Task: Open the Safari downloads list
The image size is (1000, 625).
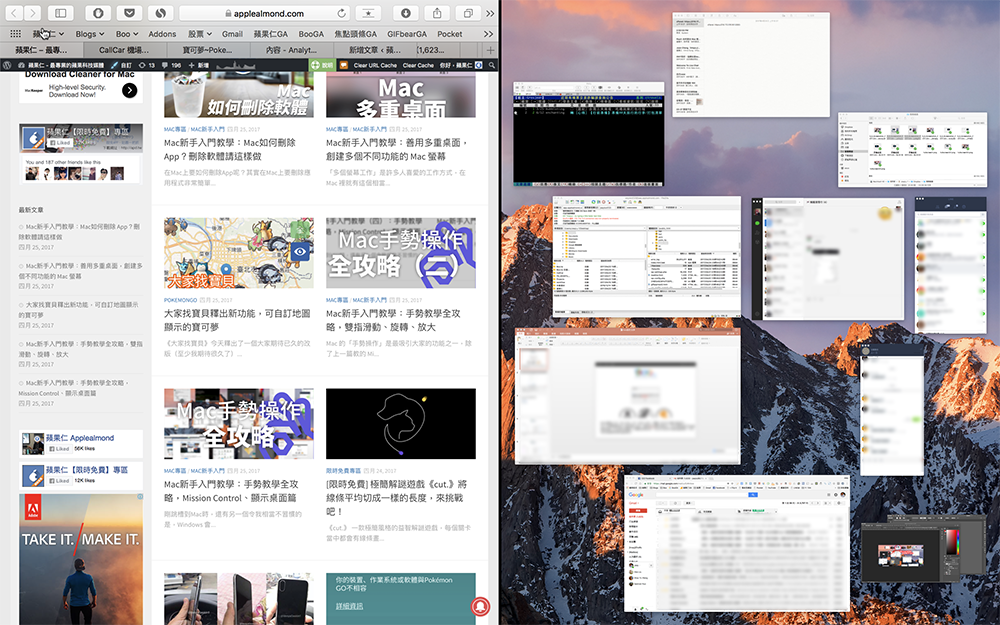Action: 406,13
